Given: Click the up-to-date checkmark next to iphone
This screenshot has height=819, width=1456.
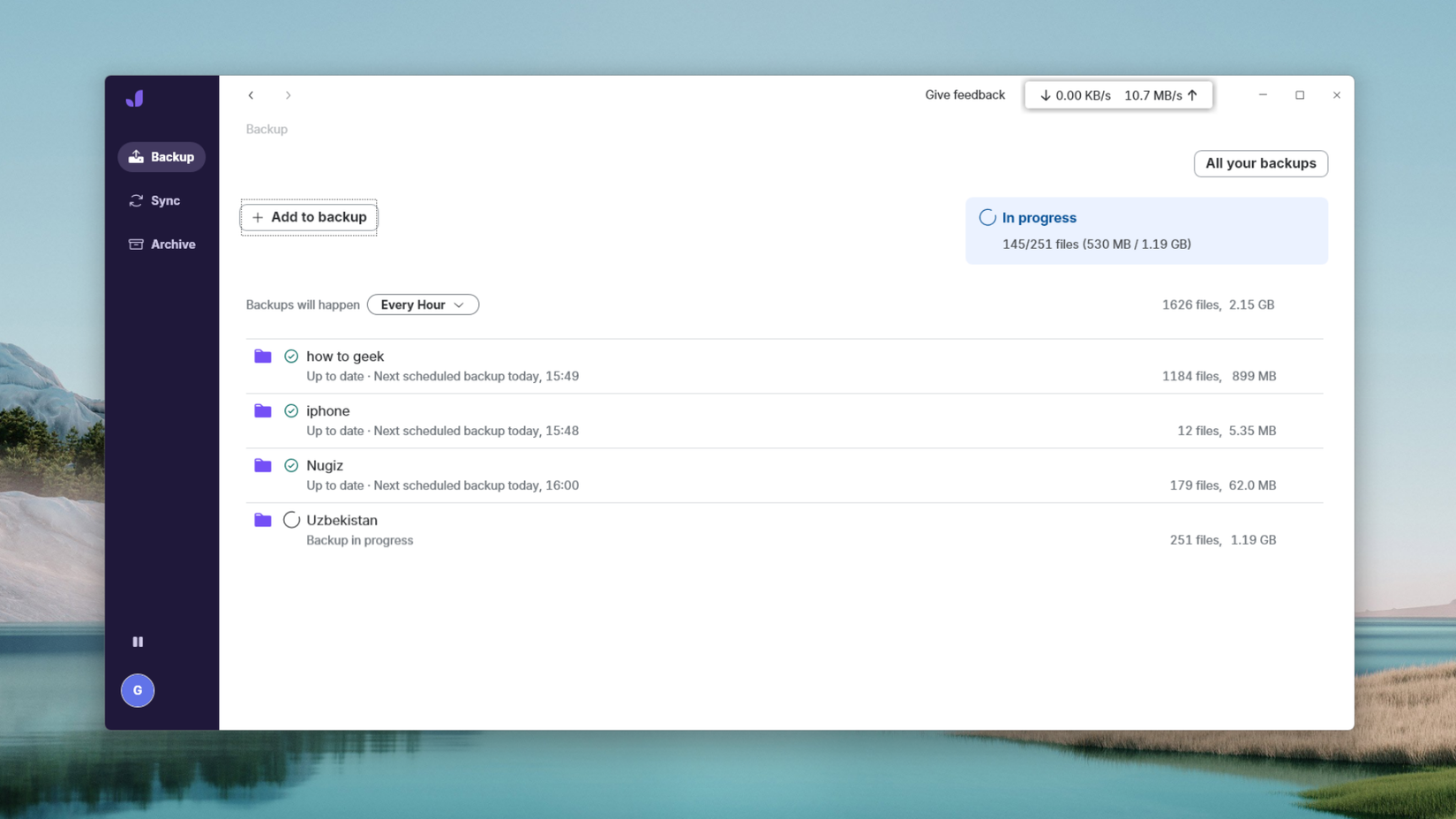Looking at the screenshot, I should tap(291, 410).
